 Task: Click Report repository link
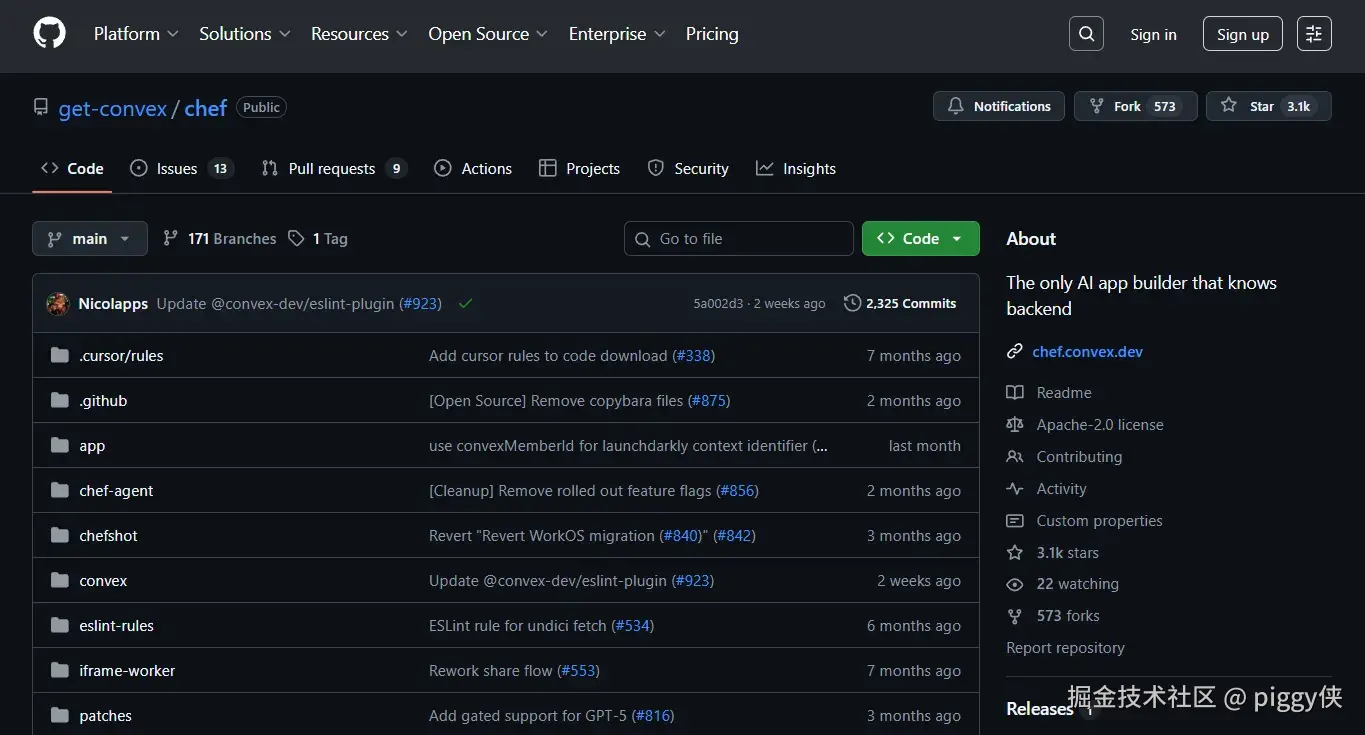click(1065, 648)
